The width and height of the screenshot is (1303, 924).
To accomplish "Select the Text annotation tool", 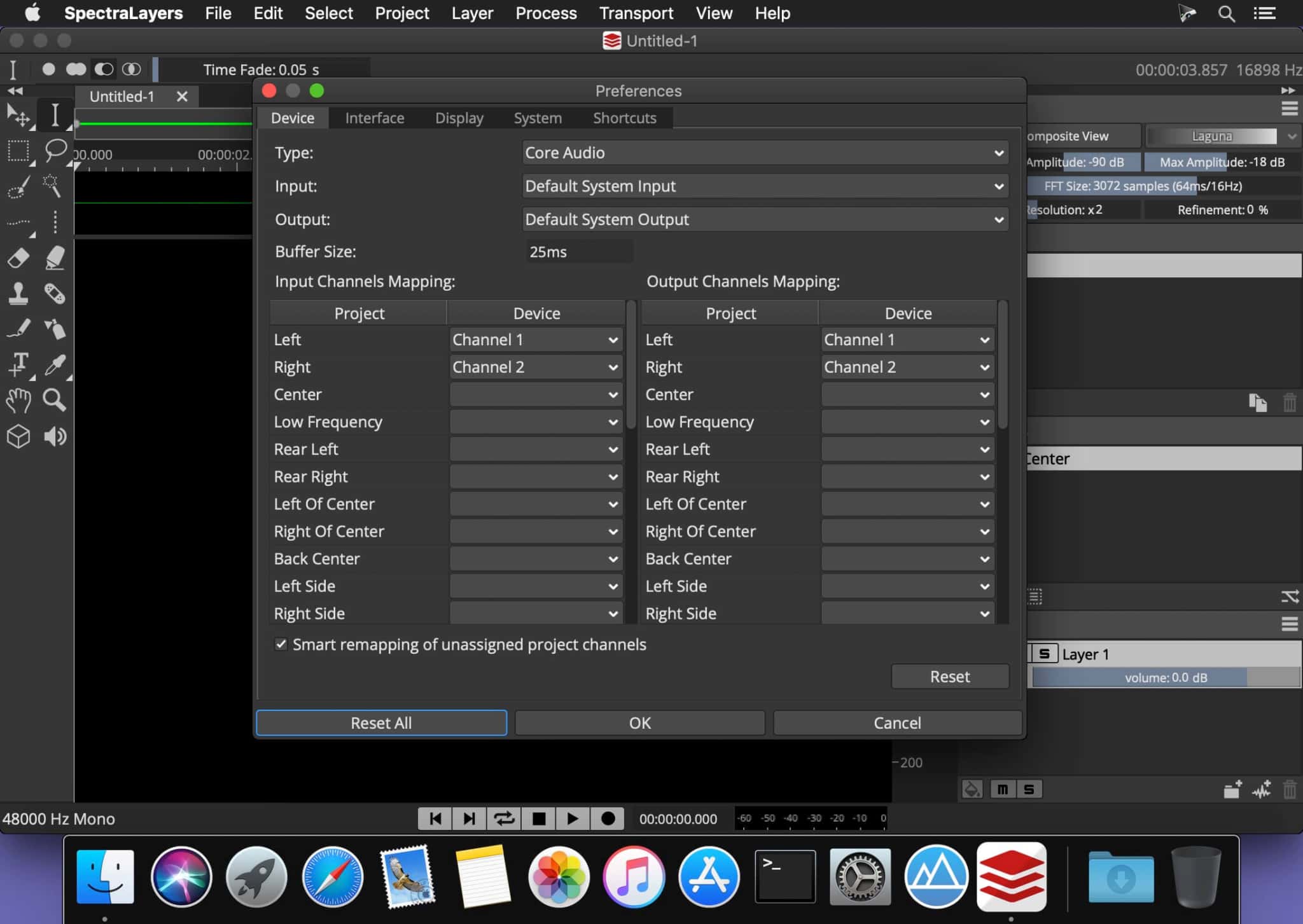I will point(18,365).
